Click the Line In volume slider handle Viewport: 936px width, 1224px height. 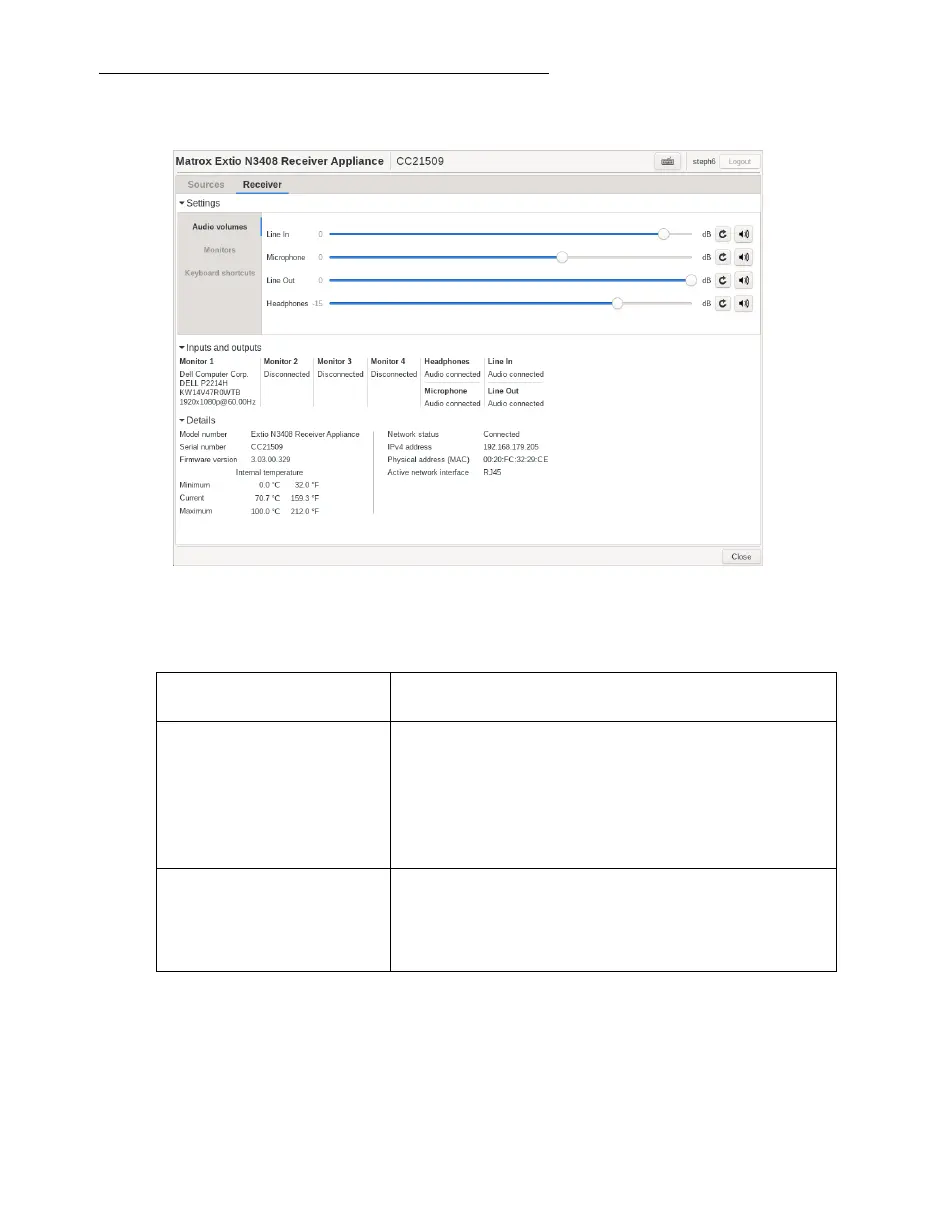tap(664, 234)
